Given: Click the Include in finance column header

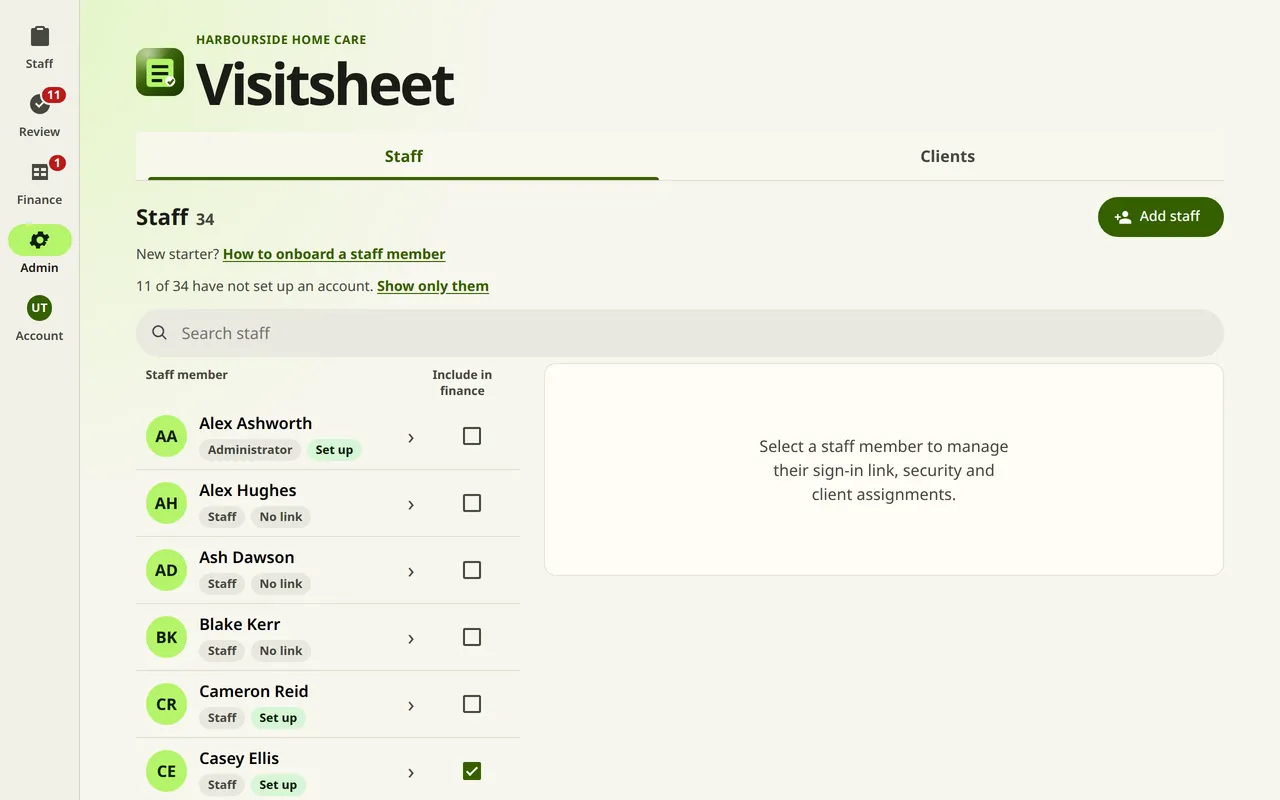Looking at the screenshot, I should (x=462, y=382).
